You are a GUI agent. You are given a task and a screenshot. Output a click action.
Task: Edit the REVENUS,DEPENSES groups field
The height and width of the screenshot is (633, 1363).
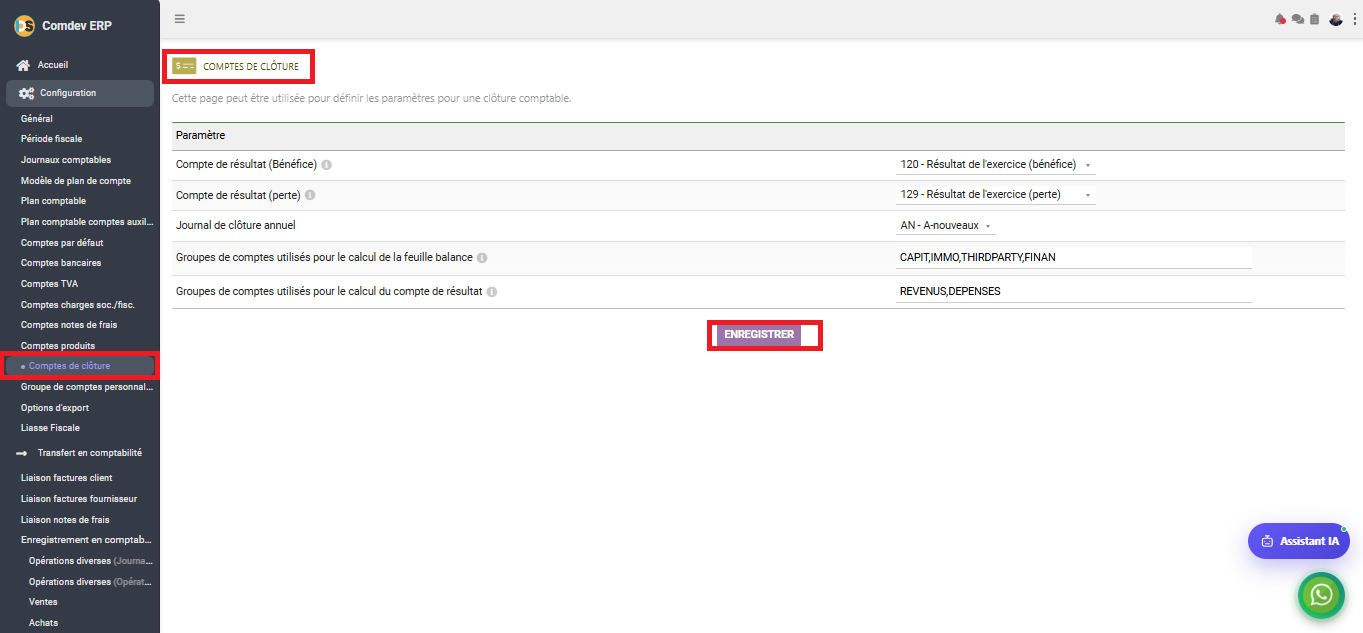click(1074, 292)
